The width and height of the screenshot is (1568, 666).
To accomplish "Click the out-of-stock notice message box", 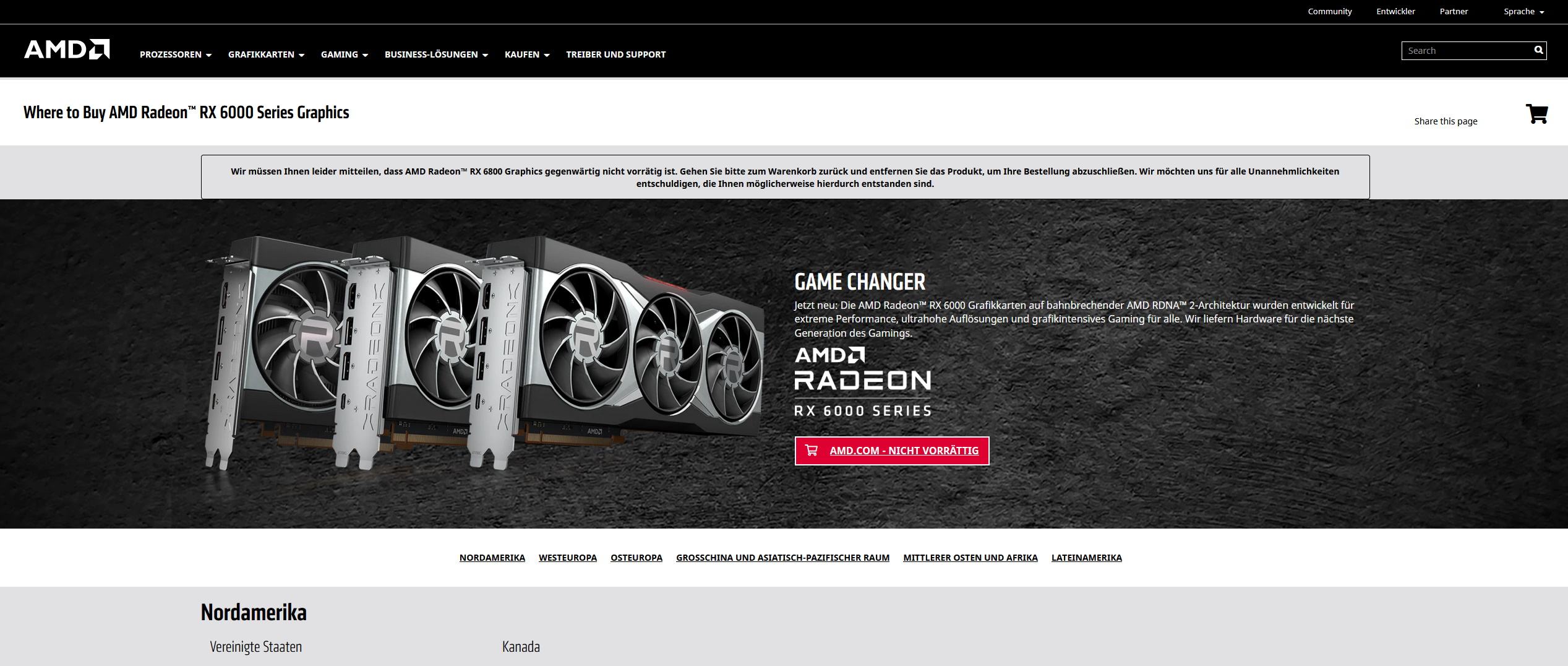I will pyautogui.click(x=785, y=177).
